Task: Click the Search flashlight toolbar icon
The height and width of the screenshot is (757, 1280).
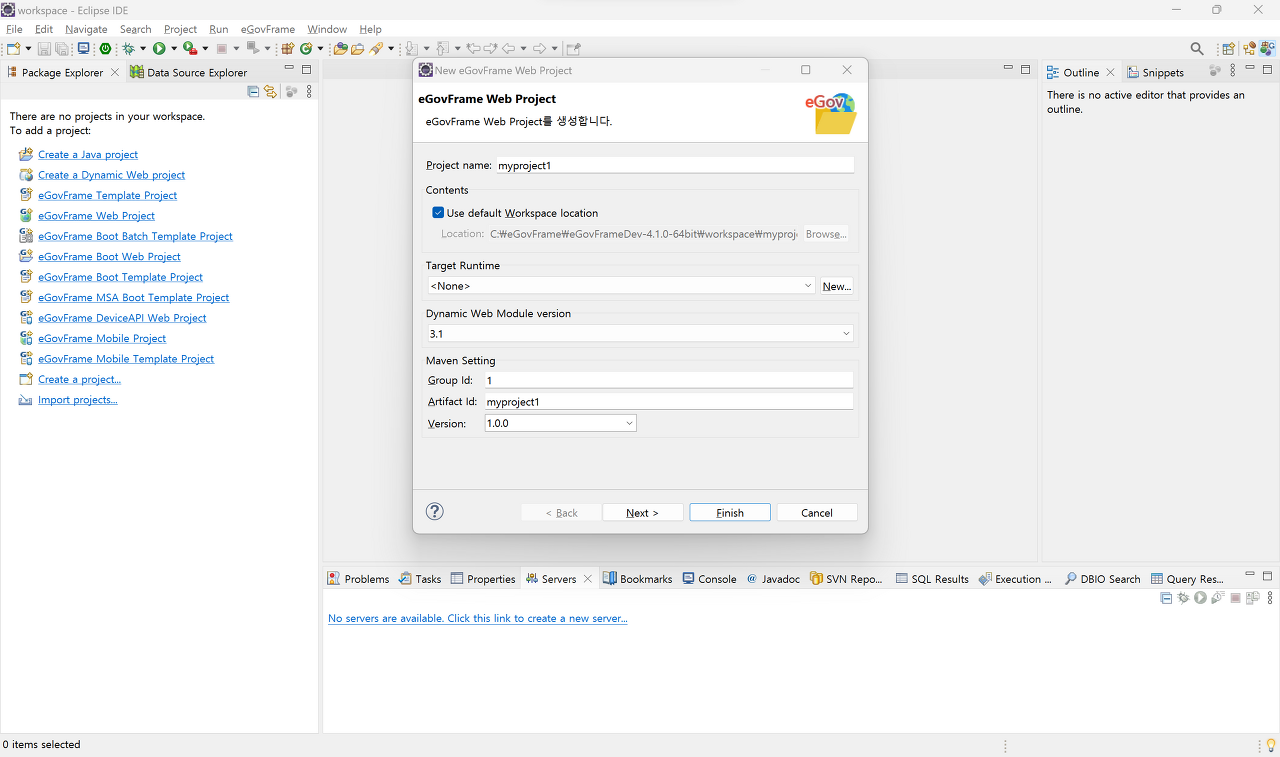Action: pos(377,48)
